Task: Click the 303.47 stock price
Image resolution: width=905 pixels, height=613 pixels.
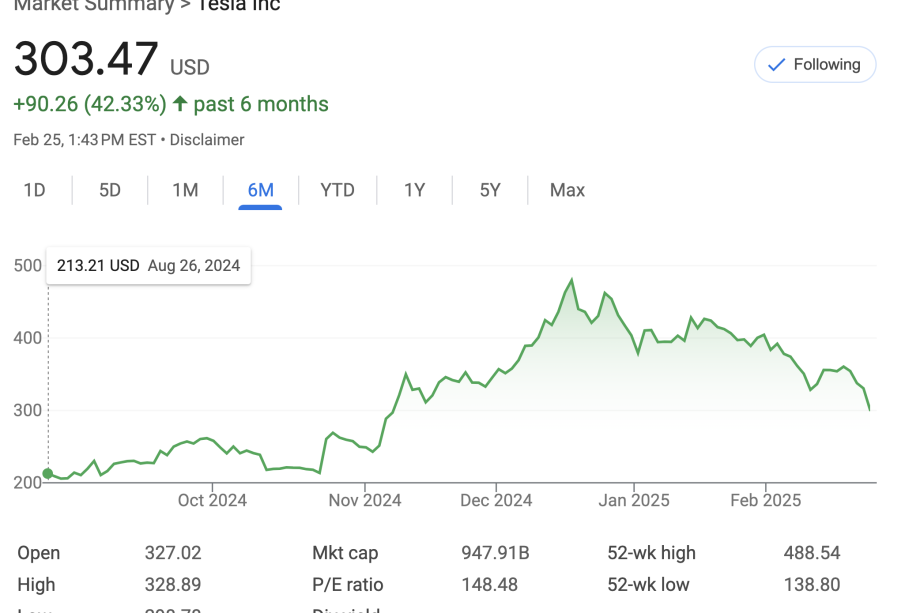Action: pos(86,58)
